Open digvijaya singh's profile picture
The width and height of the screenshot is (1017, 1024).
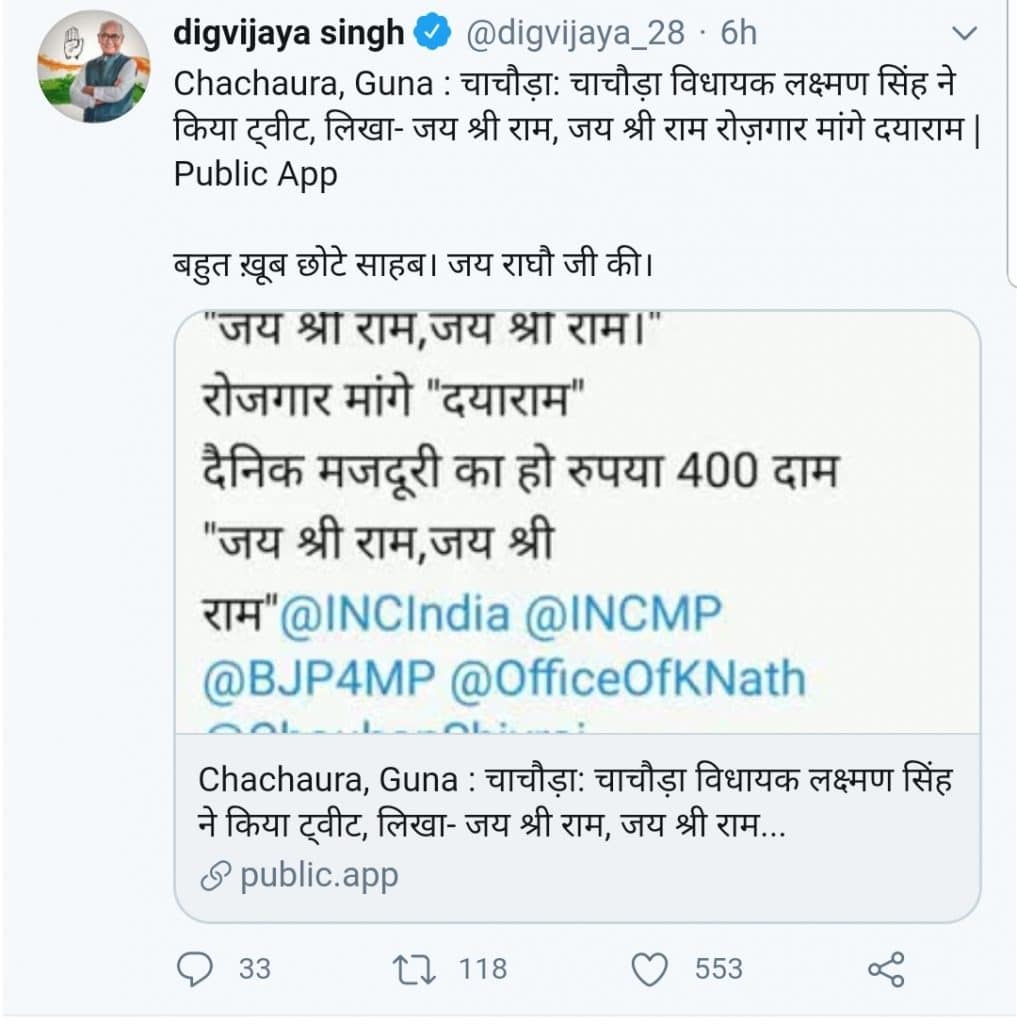coord(94,68)
